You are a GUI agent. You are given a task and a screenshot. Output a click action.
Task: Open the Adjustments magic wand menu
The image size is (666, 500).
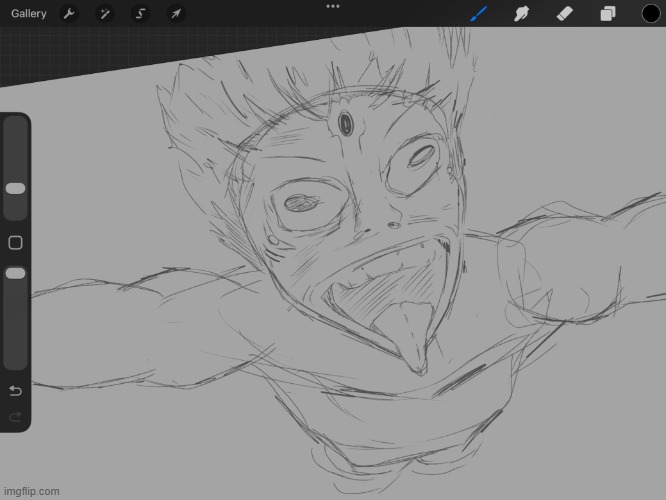(104, 14)
